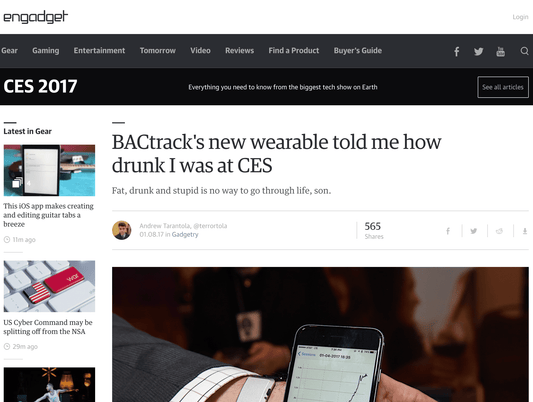
Task: Share article on Facebook icon
Action: [448, 231]
